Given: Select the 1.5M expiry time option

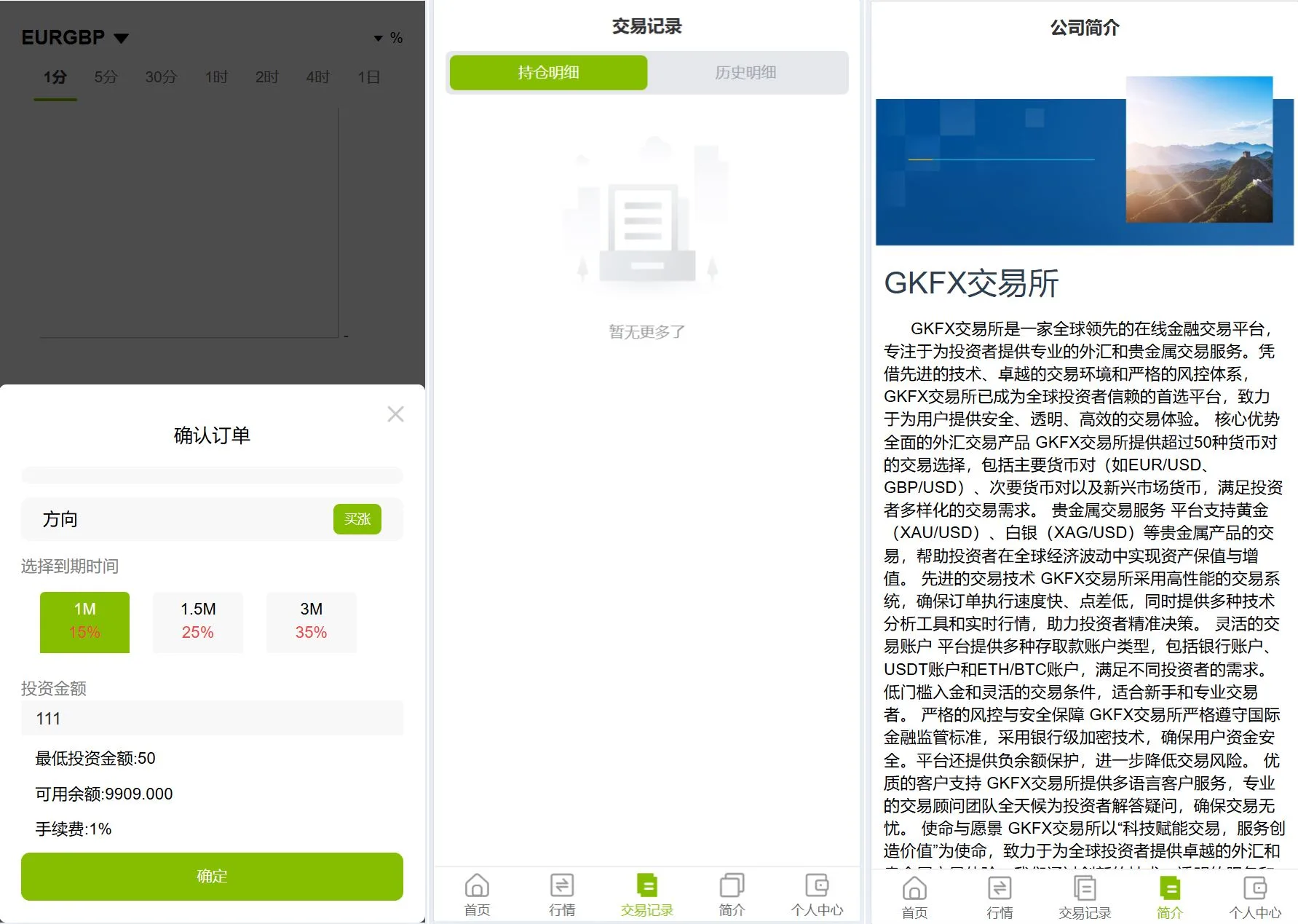Looking at the screenshot, I should [197, 622].
